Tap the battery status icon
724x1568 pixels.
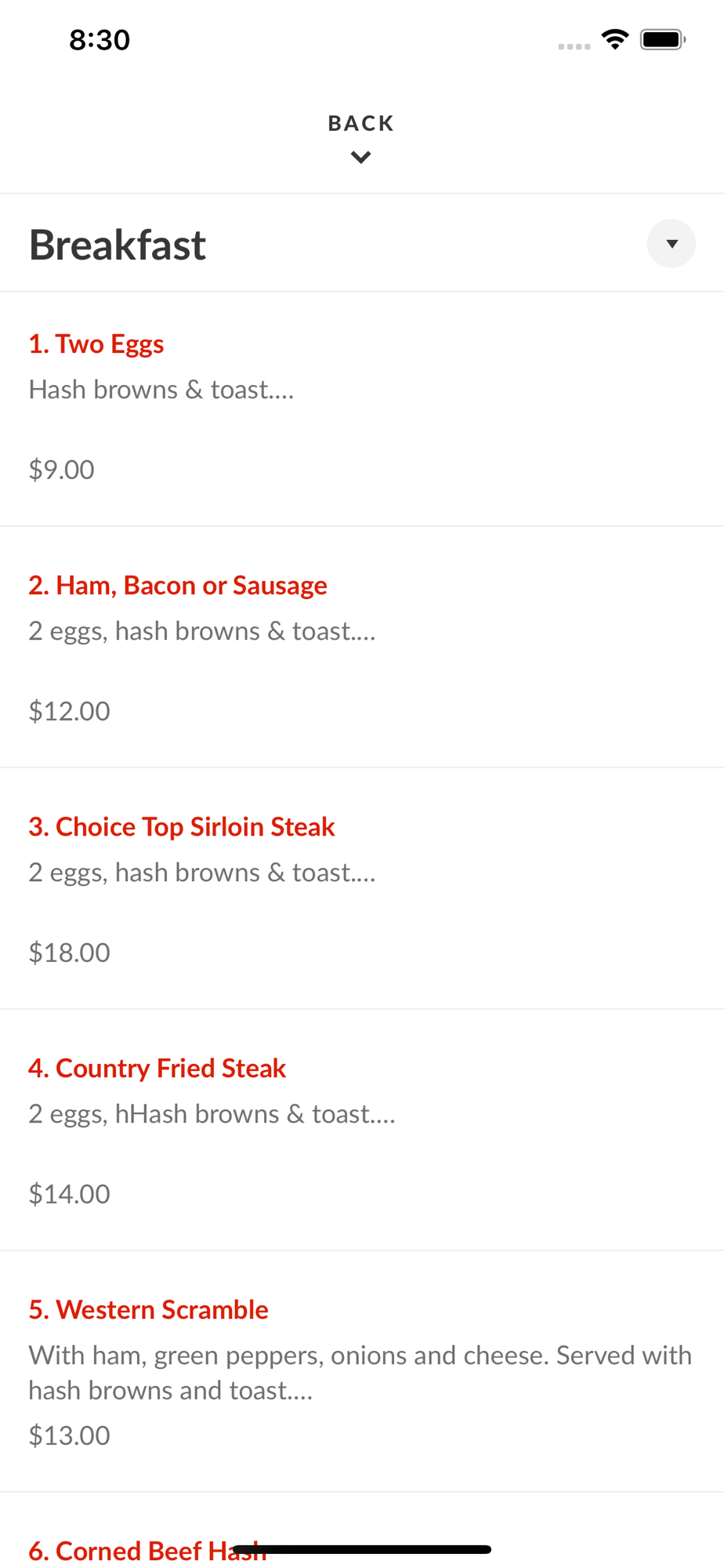(663, 39)
